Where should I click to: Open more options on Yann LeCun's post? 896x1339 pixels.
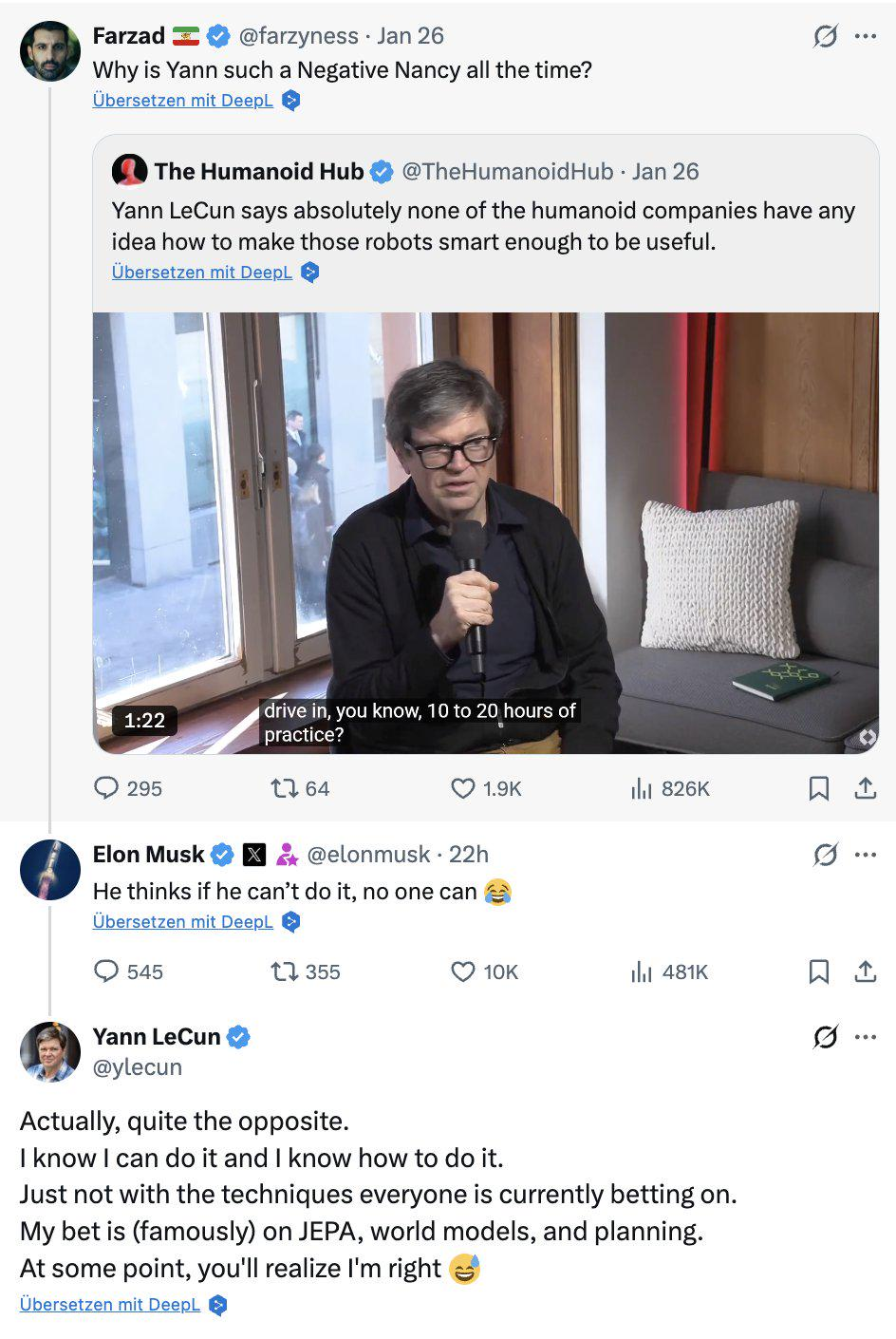click(866, 1037)
